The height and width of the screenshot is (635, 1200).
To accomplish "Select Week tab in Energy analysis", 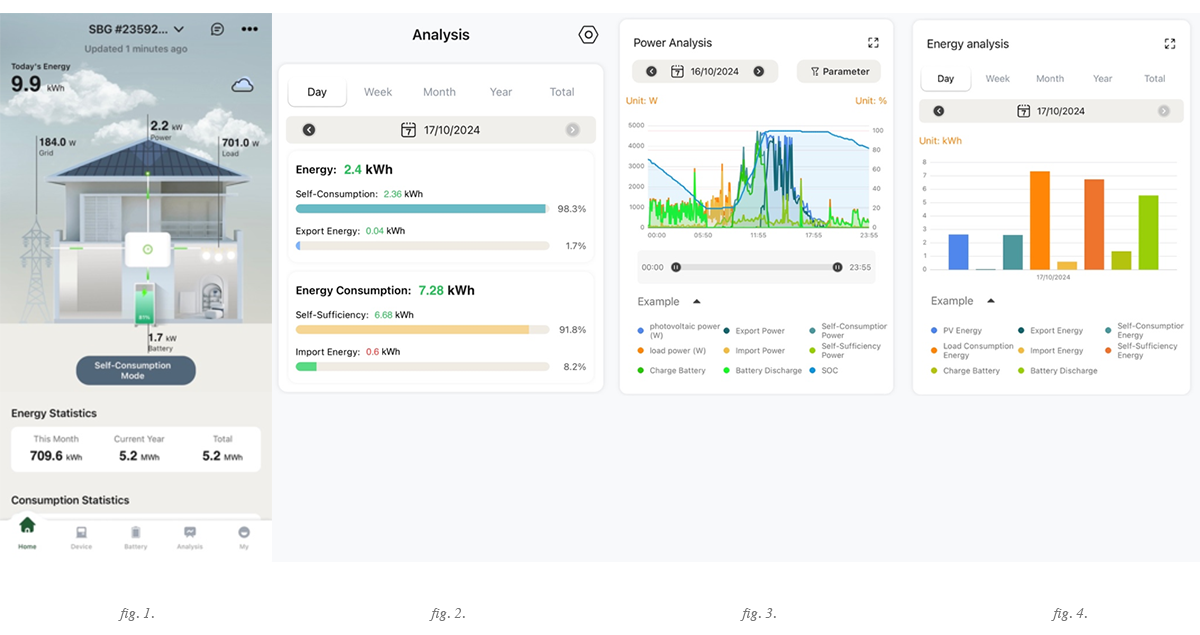I will tap(998, 79).
